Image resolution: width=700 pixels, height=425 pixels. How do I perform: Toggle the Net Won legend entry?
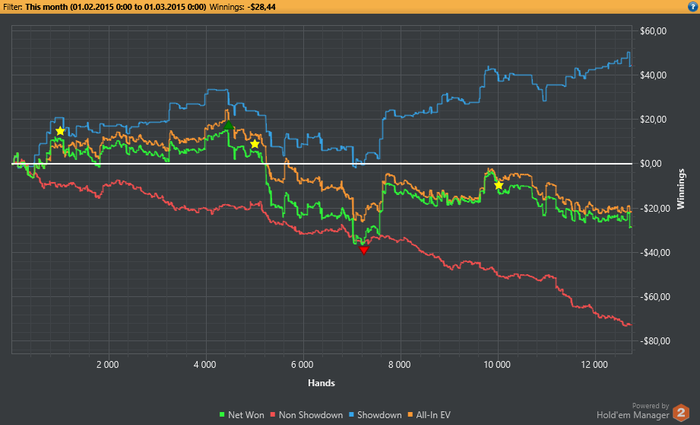pos(242,415)
